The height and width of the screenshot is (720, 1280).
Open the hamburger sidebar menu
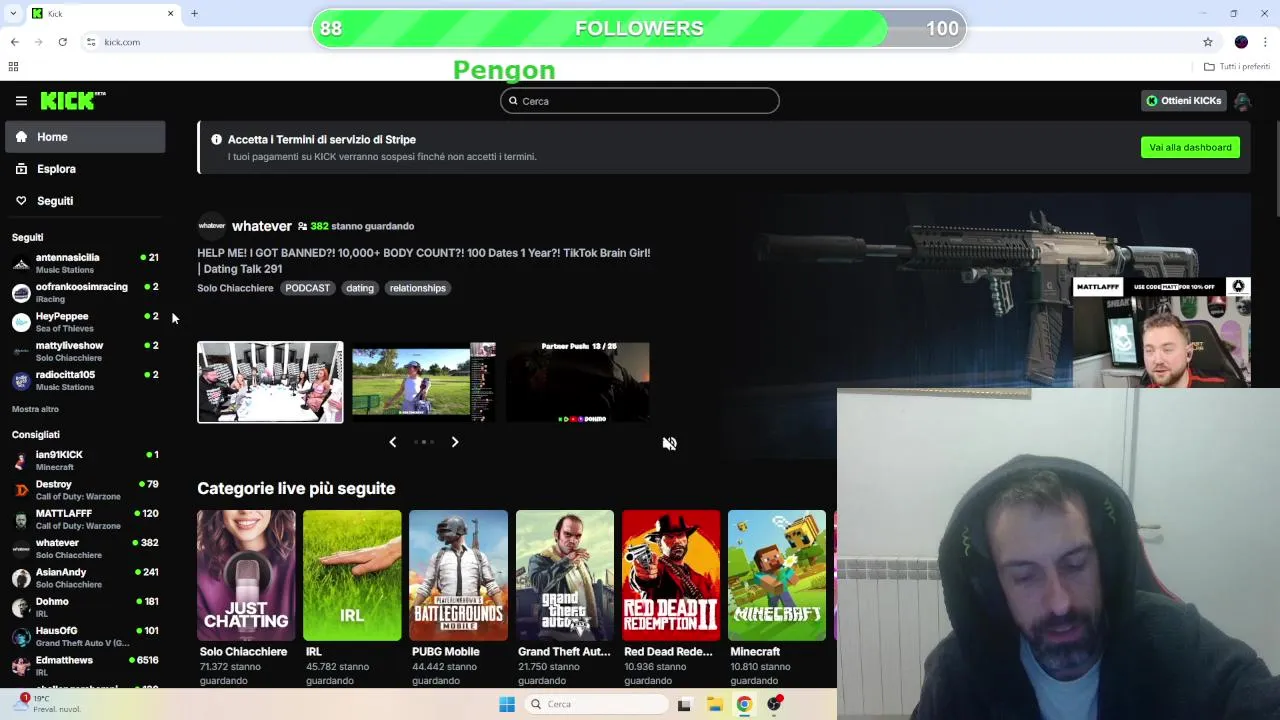(x=21, y=101)
